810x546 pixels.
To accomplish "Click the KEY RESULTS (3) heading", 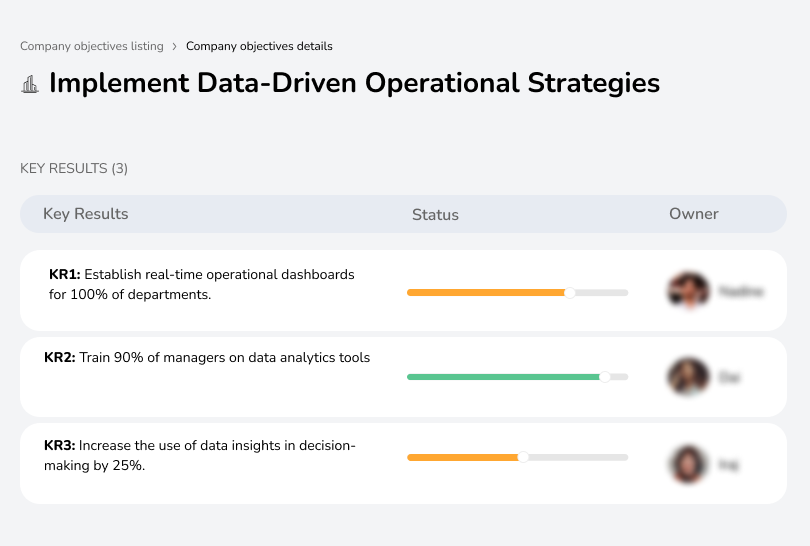I will point(74,168).
